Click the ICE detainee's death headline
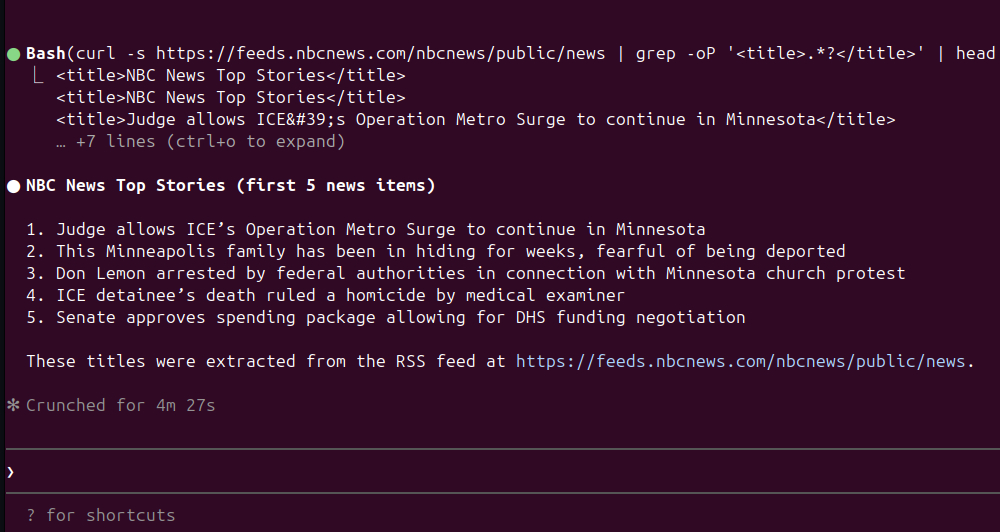This screenshot has width=1000, height=532. pyautogui.click(x=340, y=295)
